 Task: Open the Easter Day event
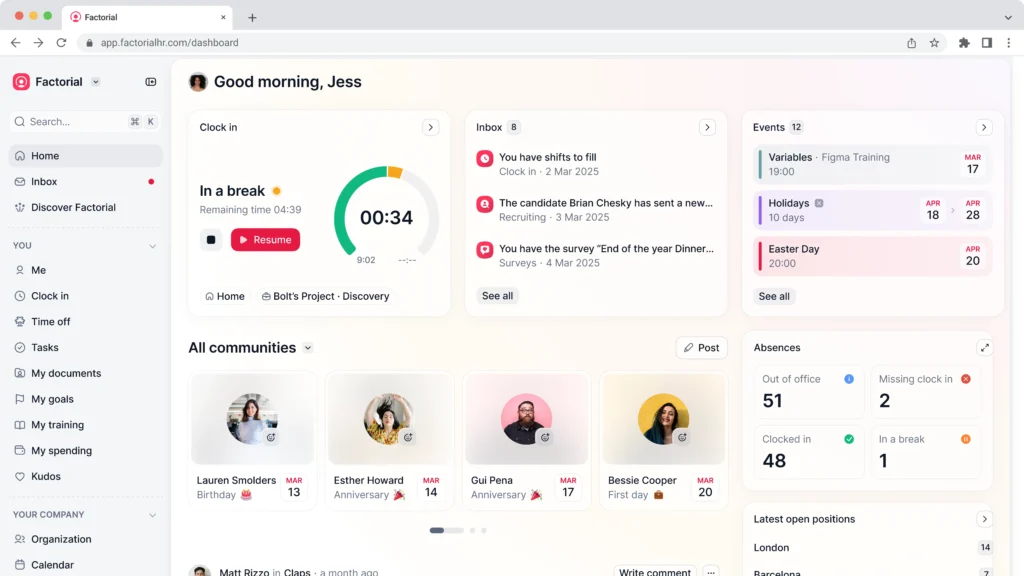pyautogui.click(x=872, y=256)
